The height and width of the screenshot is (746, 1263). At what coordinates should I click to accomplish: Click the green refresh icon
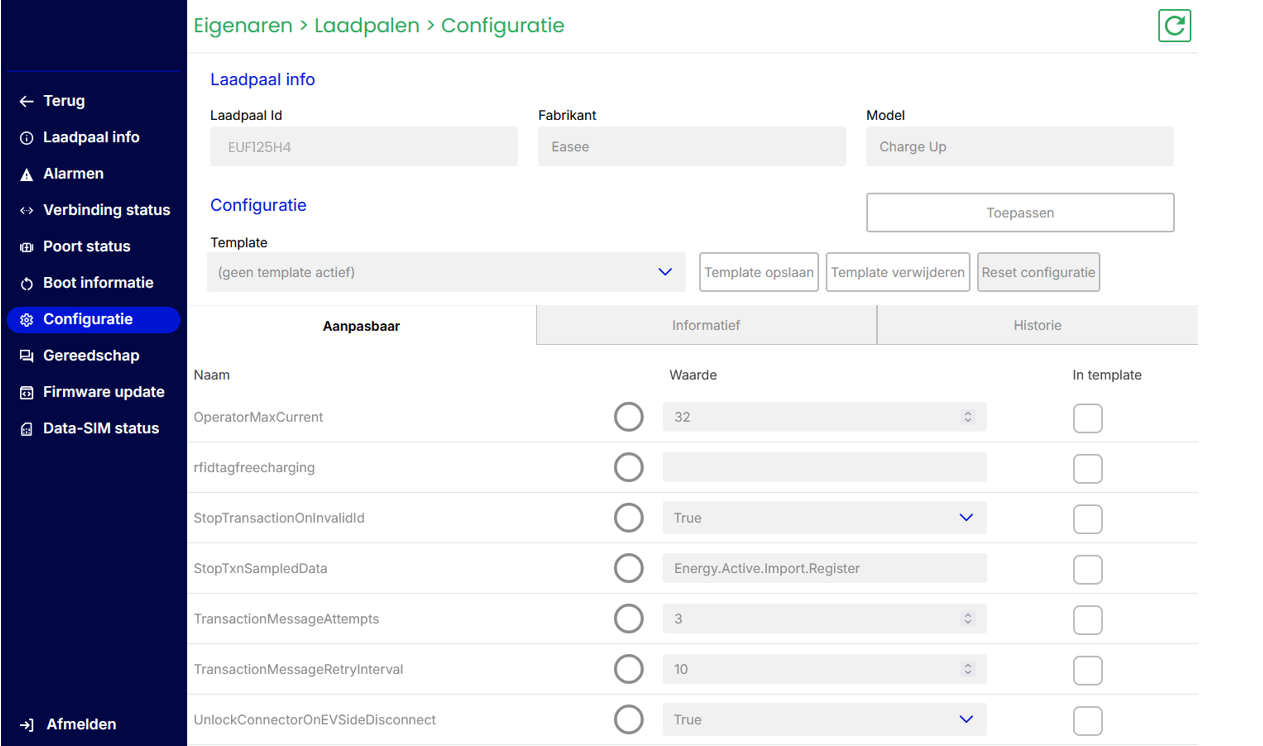coord(1174,26)
